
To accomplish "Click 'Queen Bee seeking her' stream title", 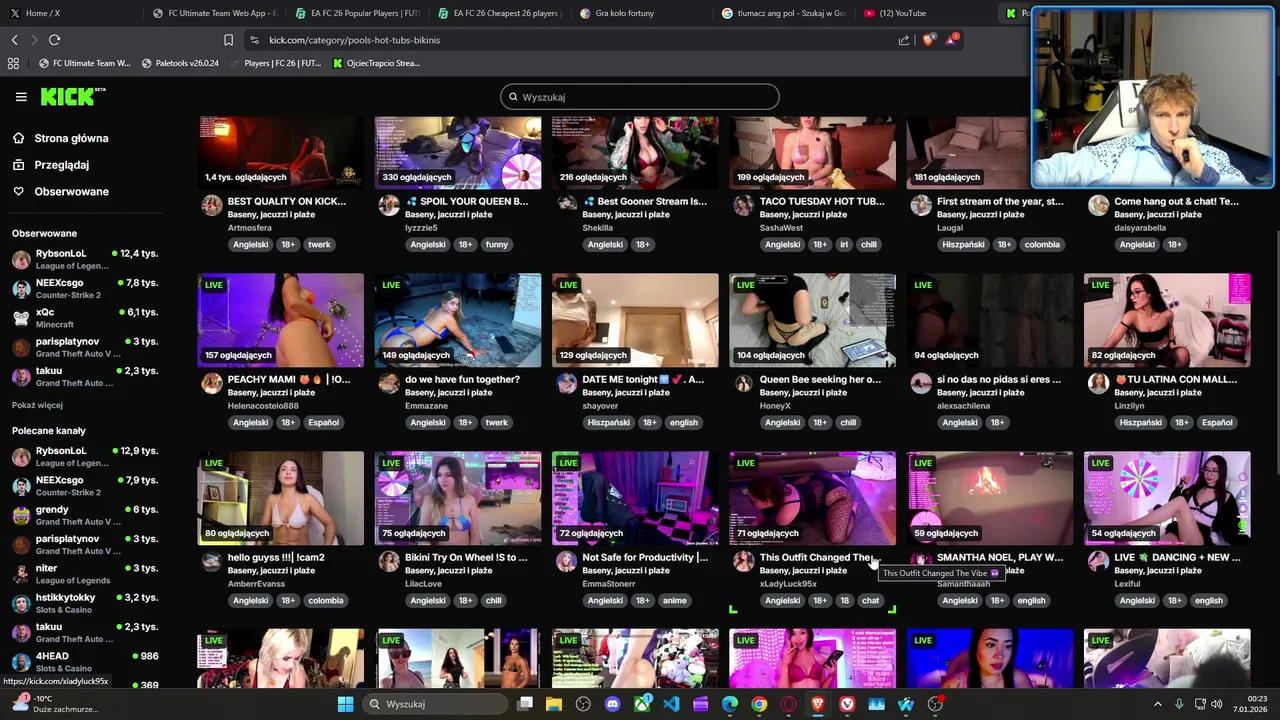I will tap(820, 379).
